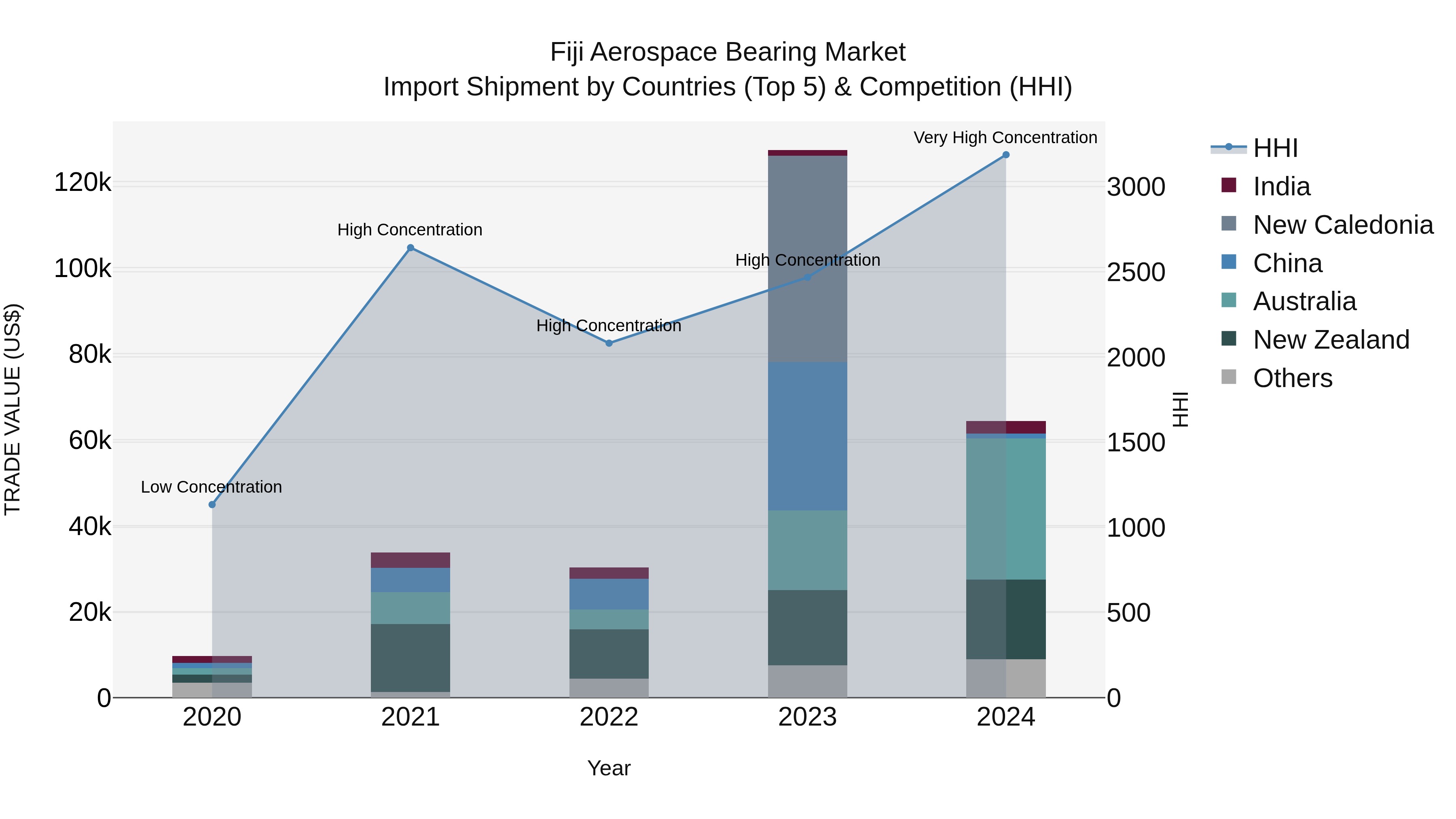1456x819 pixels.
Task: Click the China segment in 2021 bar
Action: click(411, 580)
